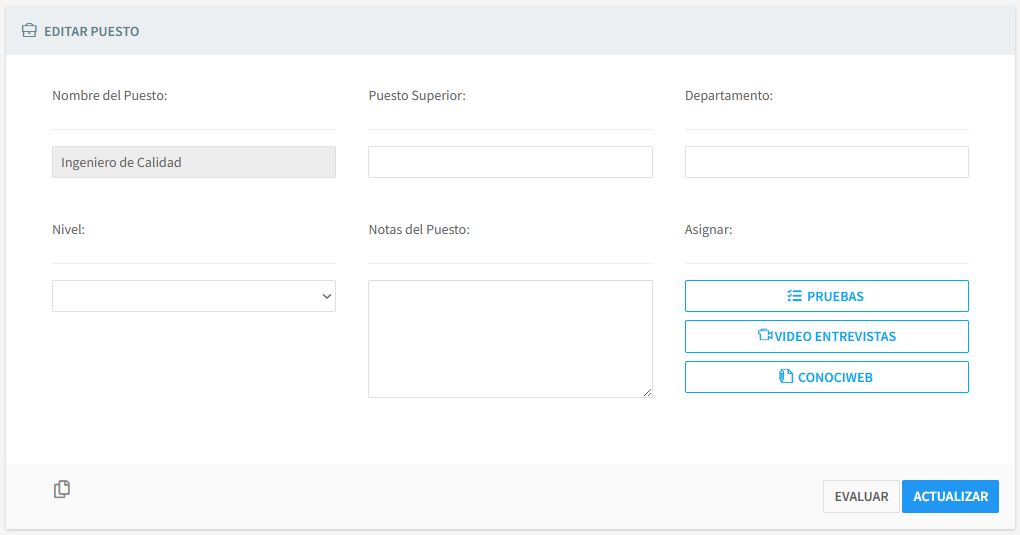1020x535 pixels.
Task: Open the Nivel dropdown
Action: coord(193,296)
